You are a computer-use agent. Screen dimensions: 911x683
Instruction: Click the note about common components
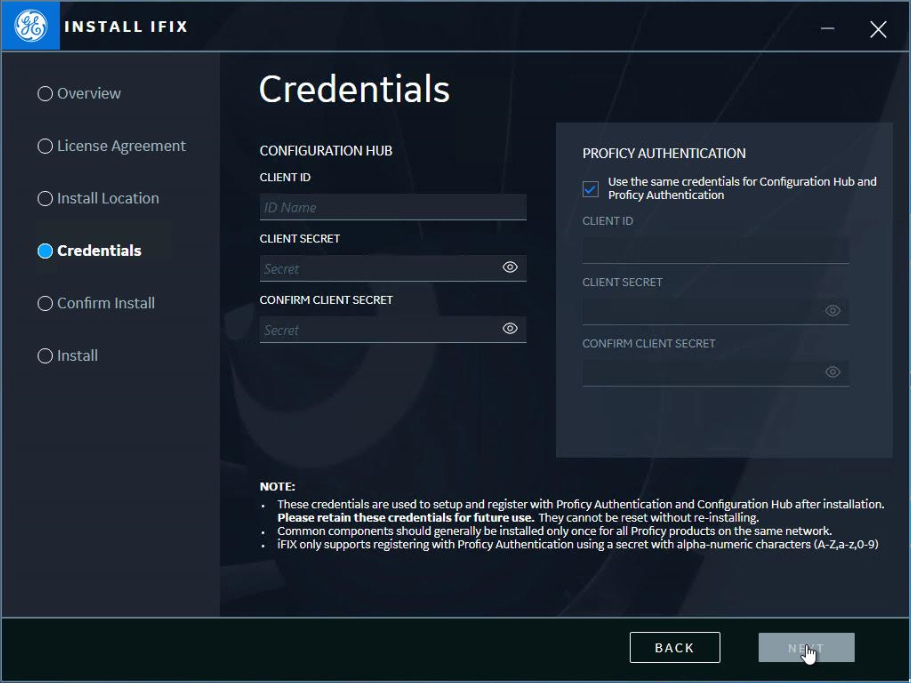pos(554,531)
